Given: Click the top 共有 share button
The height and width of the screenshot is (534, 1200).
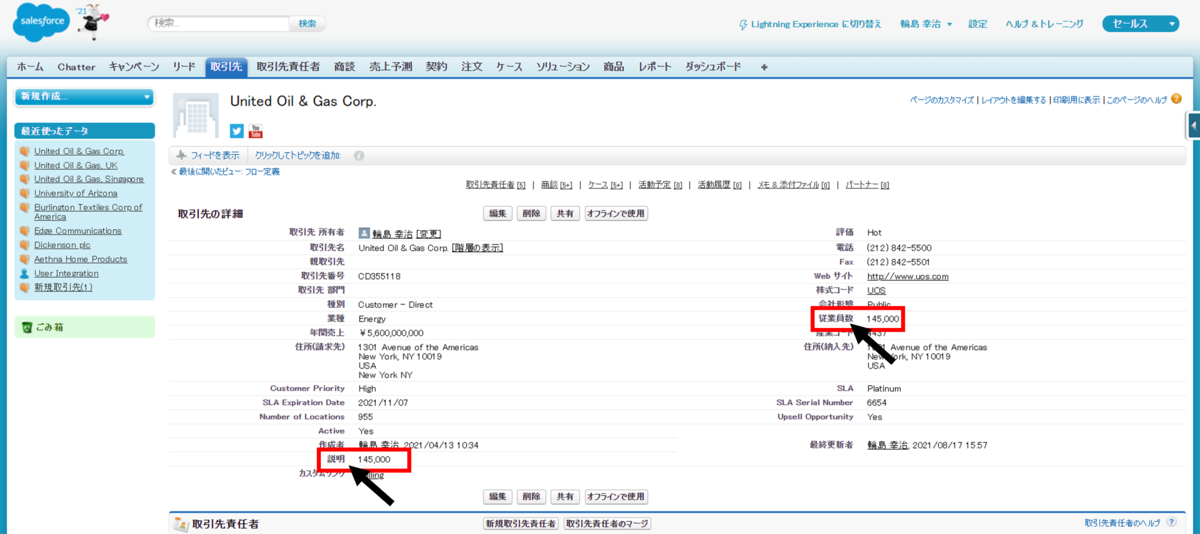Looking at the screenshot, I should point(566,213).
